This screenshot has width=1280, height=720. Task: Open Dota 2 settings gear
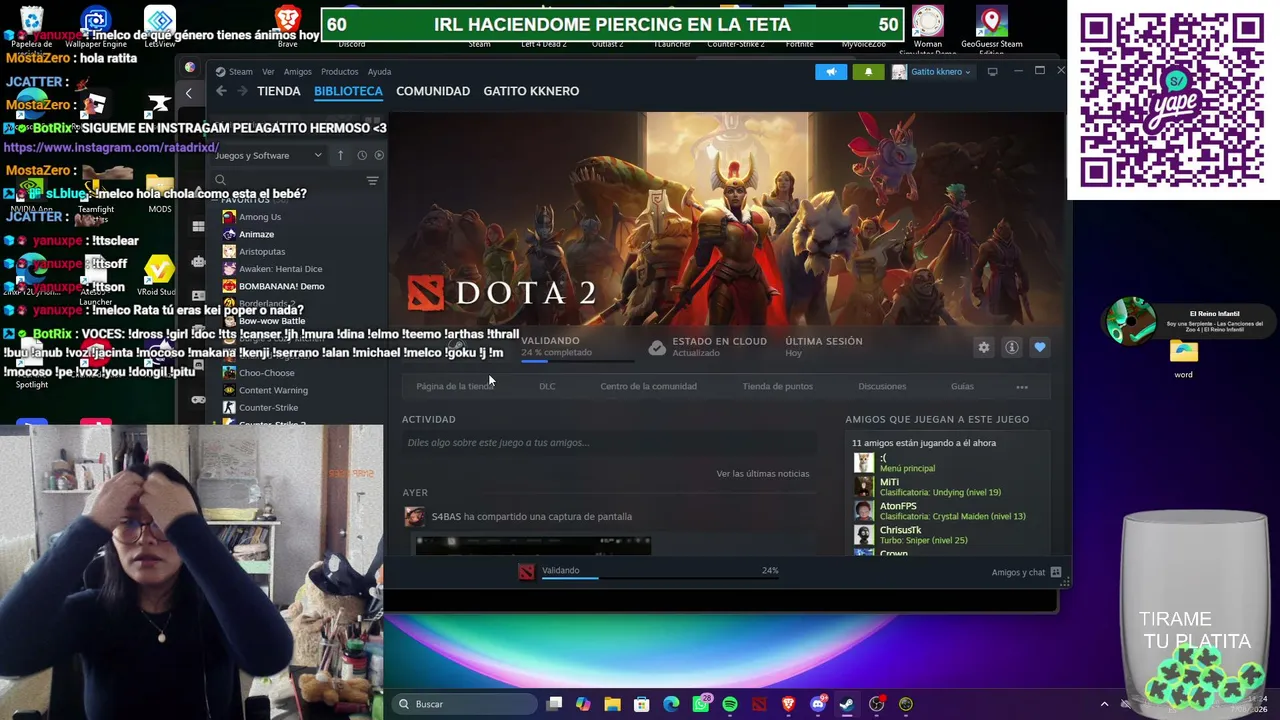[984, 347]
